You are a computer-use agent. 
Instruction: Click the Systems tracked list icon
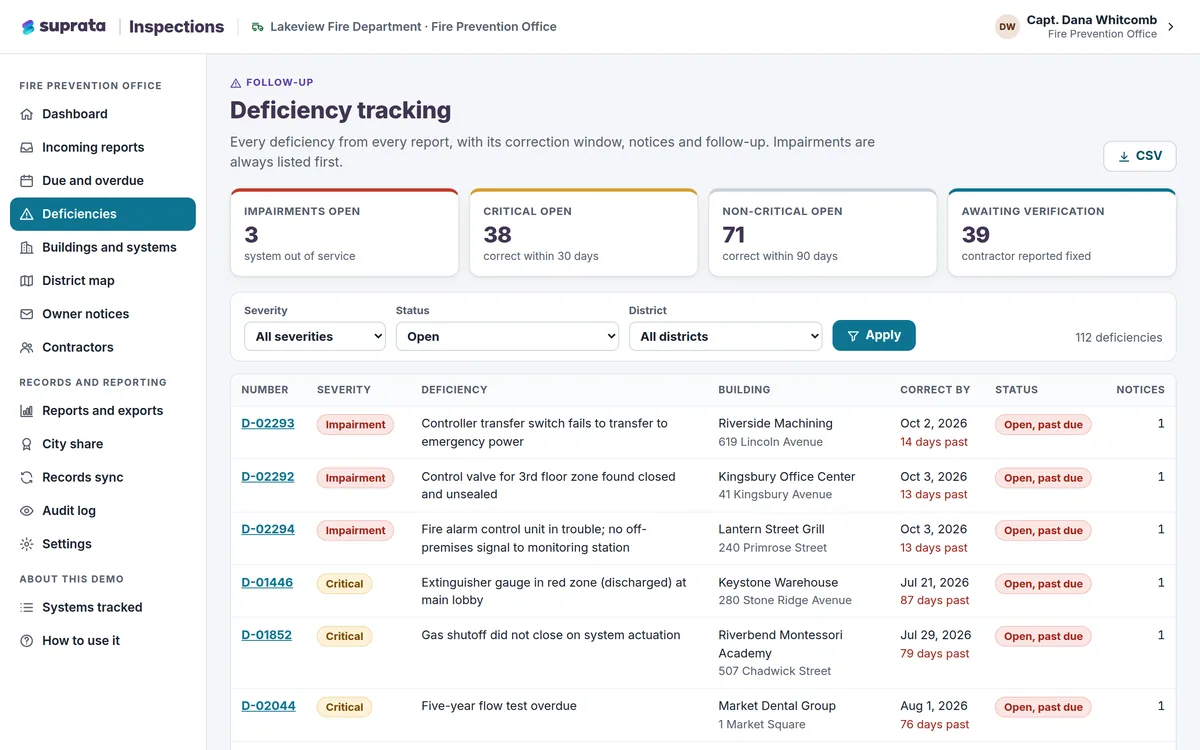point(27,608)
